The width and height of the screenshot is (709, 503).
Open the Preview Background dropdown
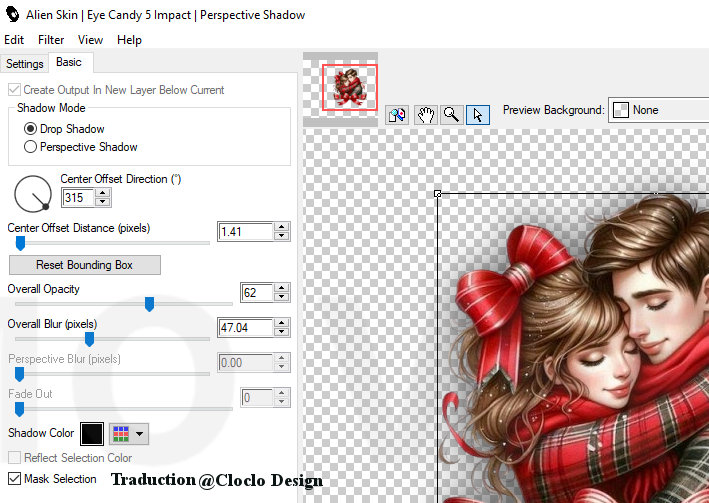coord(659,110)
